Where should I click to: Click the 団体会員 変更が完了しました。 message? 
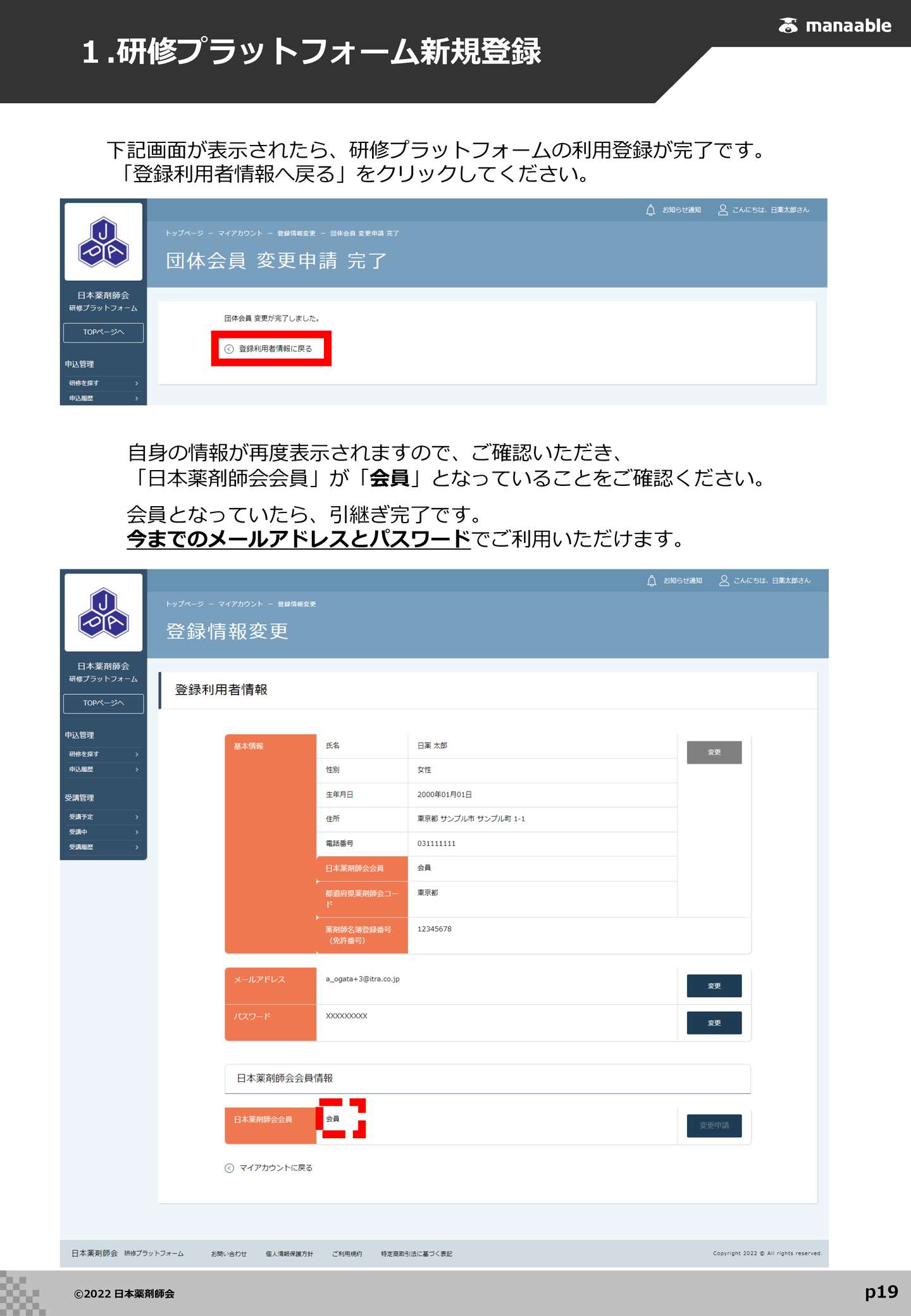pos(272,318)
